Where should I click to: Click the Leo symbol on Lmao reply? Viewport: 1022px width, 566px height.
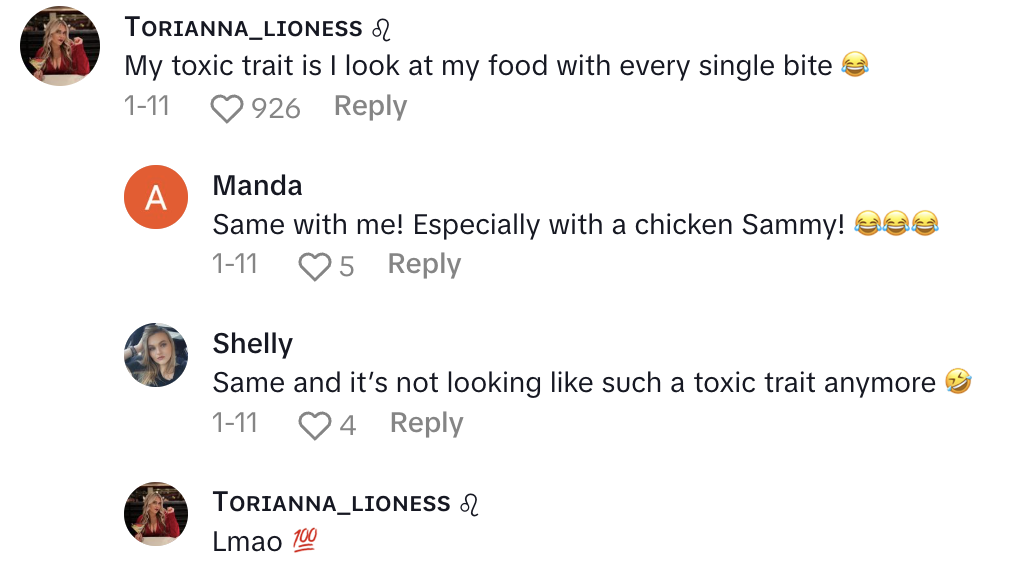[469, 504]
